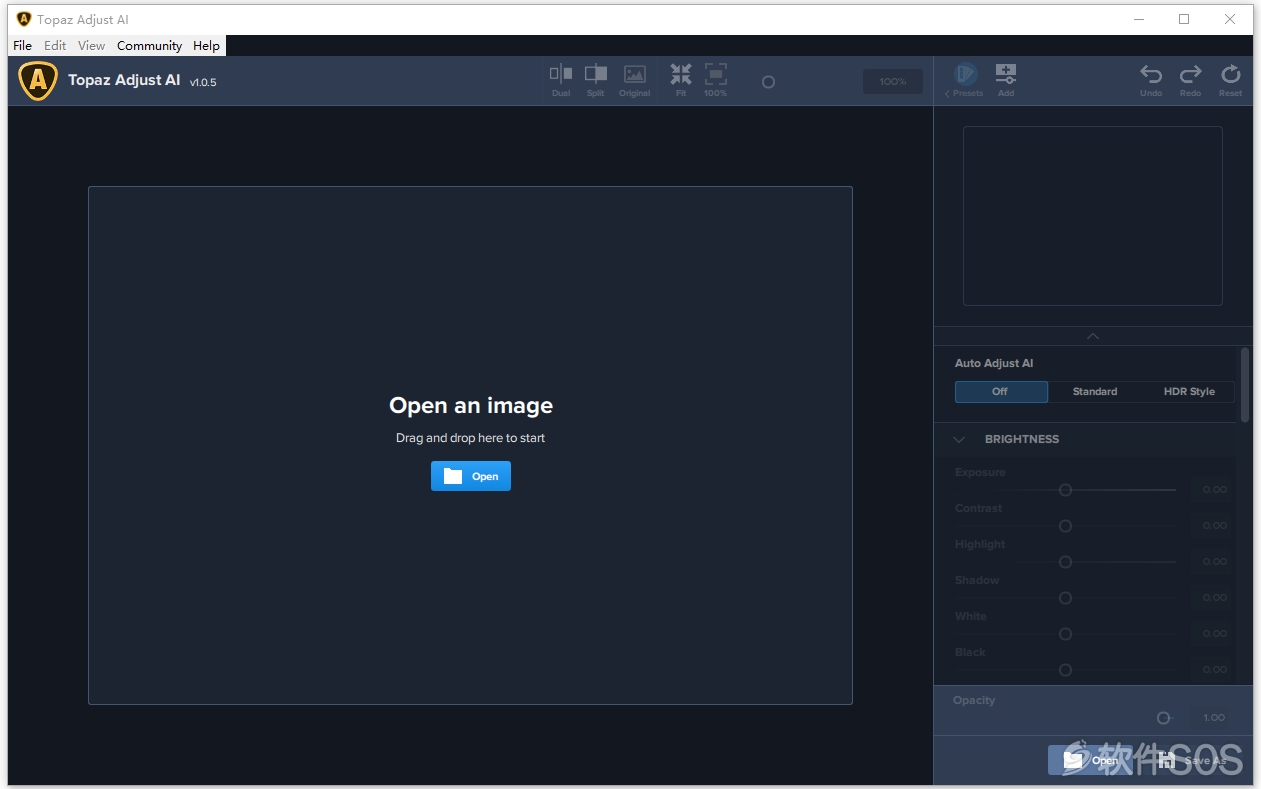Click the zoom circle handle in toolbar
Image resolution: width=1261 pixels, height=789 pixels.
point(768,82)
